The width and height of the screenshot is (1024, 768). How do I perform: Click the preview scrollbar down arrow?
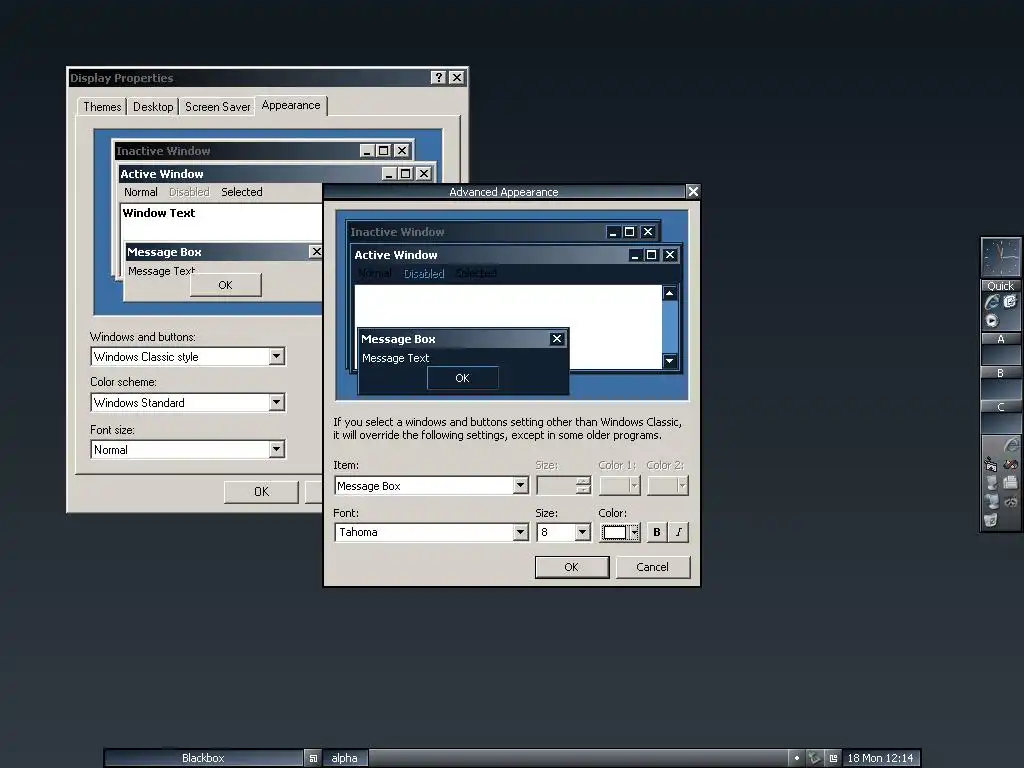pyautogui.click(x=669, y=360)
